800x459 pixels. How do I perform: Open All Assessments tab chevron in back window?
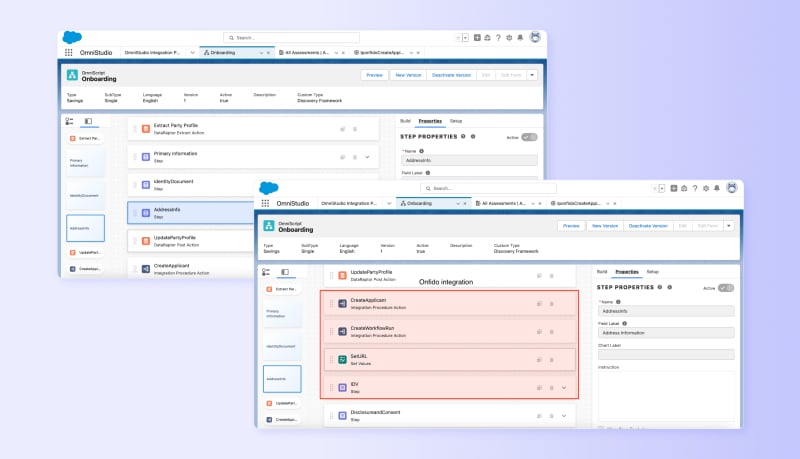336,53
